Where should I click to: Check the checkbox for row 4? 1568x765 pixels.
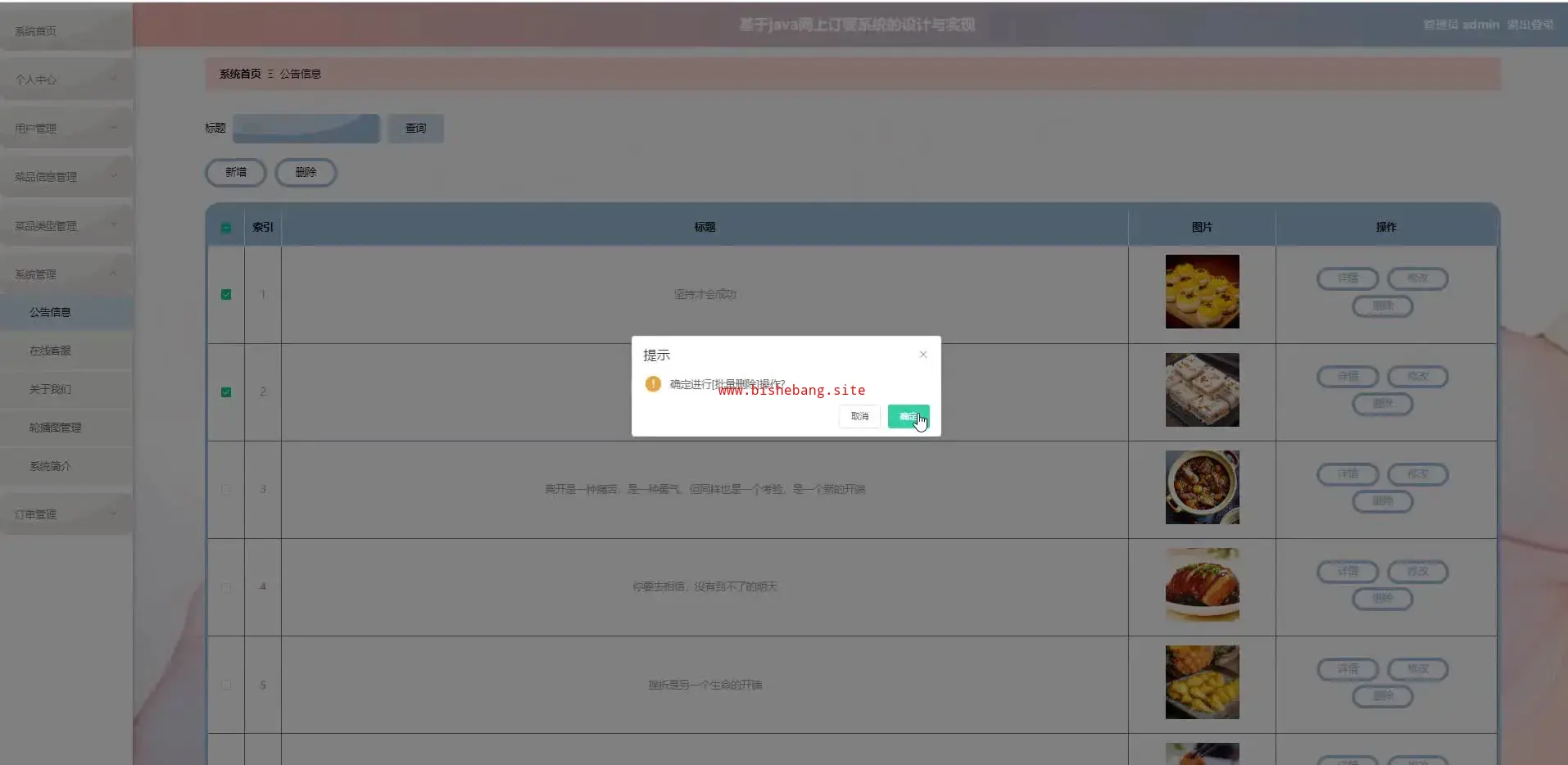pos(226,586)
